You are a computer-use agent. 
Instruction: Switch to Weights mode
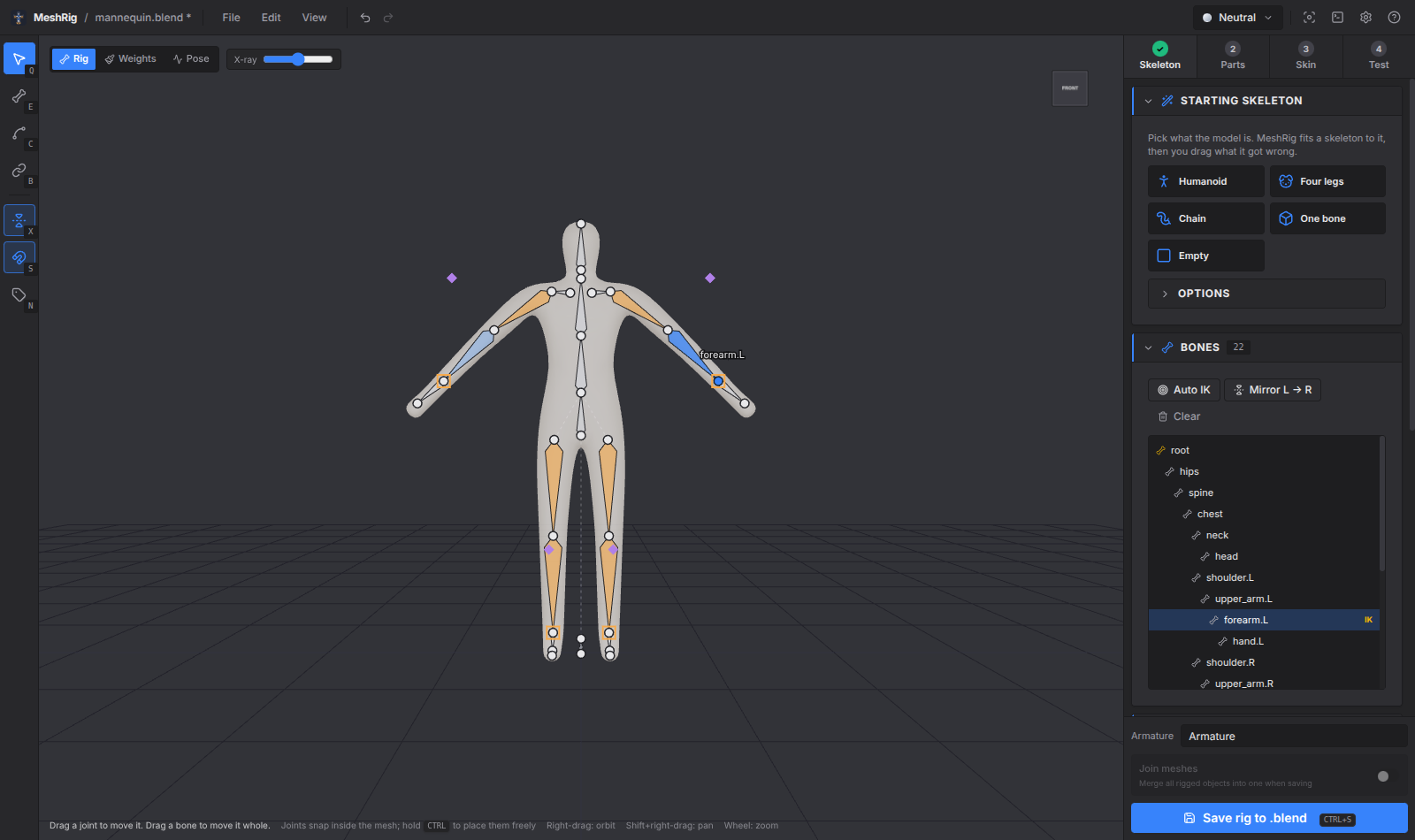(131, 59)
